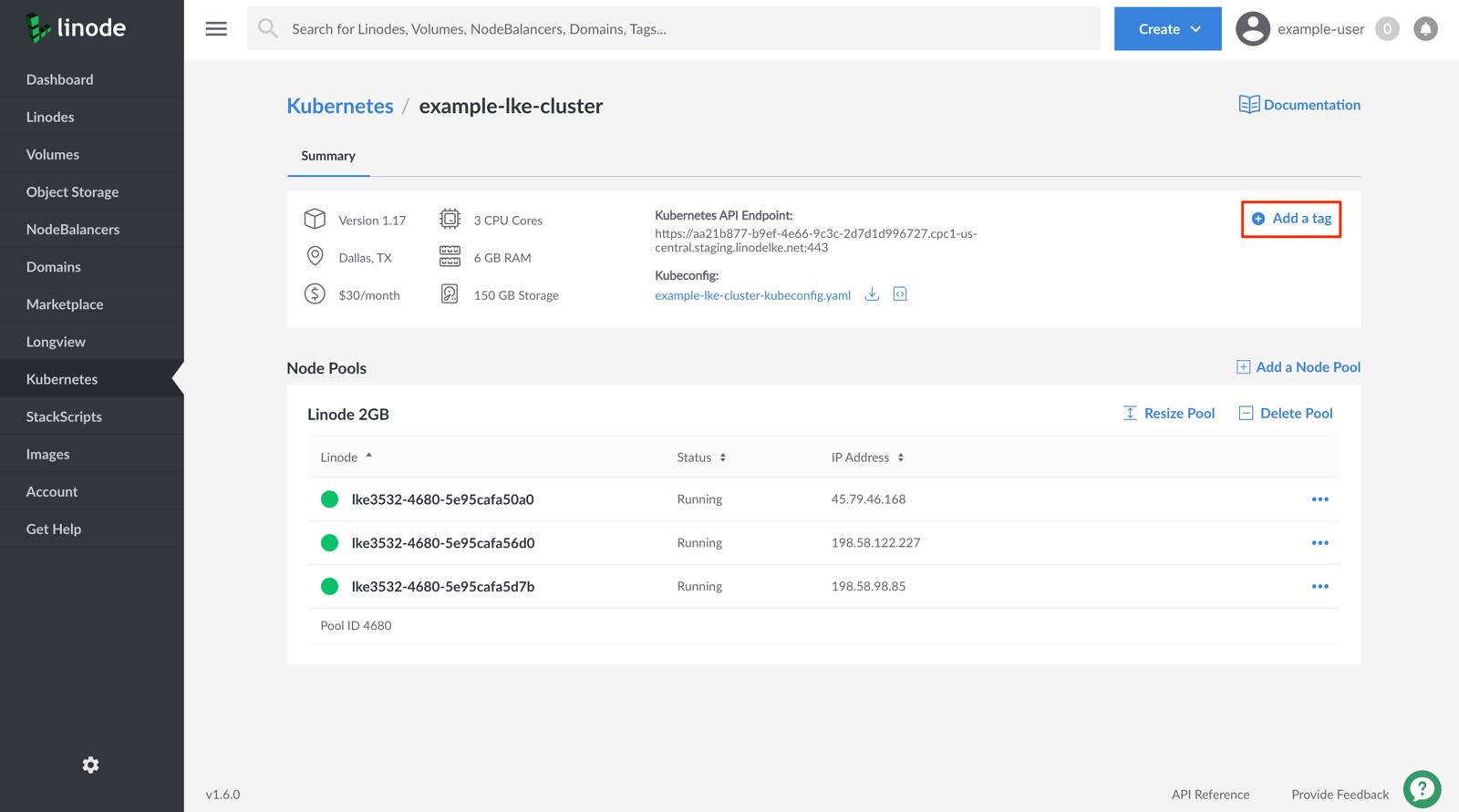The image size is (1459, 812).
Task: Open actions menu for lke3532-4680-5e95cafa5d7b
Action: coord(1319,587)
